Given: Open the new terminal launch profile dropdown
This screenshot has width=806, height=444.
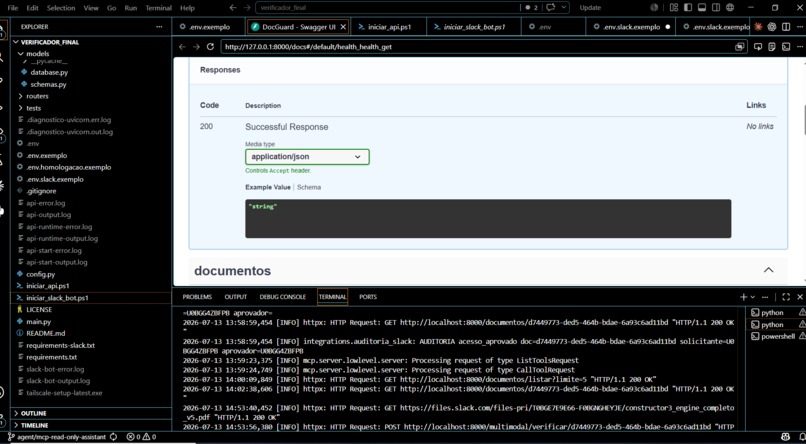Looking at the screenshot, I should (x=753, y=297).
